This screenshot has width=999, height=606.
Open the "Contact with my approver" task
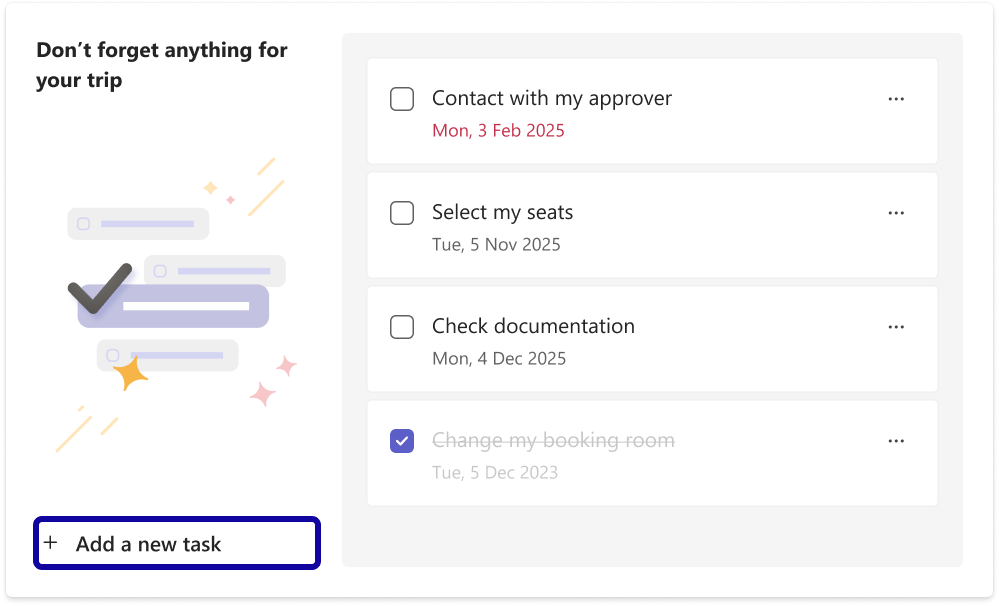[551, 98]
